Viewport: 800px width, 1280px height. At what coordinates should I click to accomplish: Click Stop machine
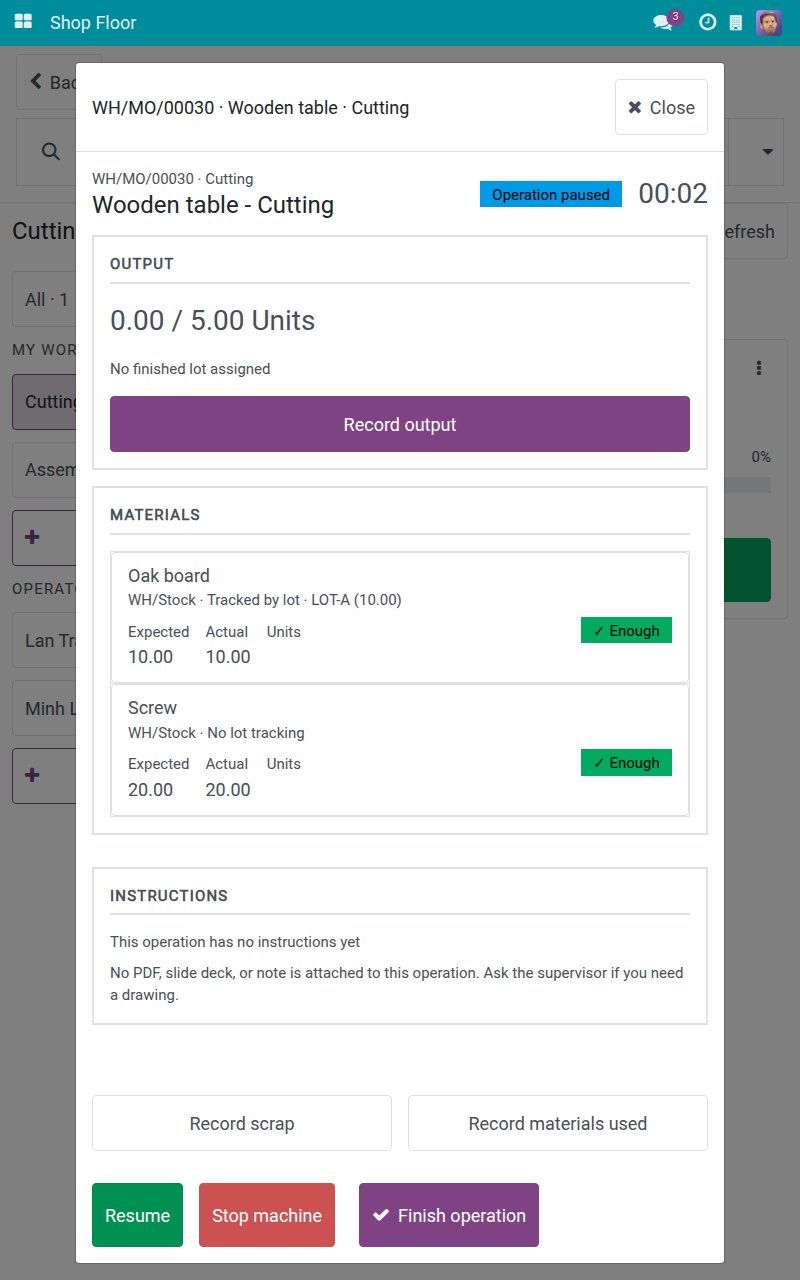click(x=267, y=1215)
